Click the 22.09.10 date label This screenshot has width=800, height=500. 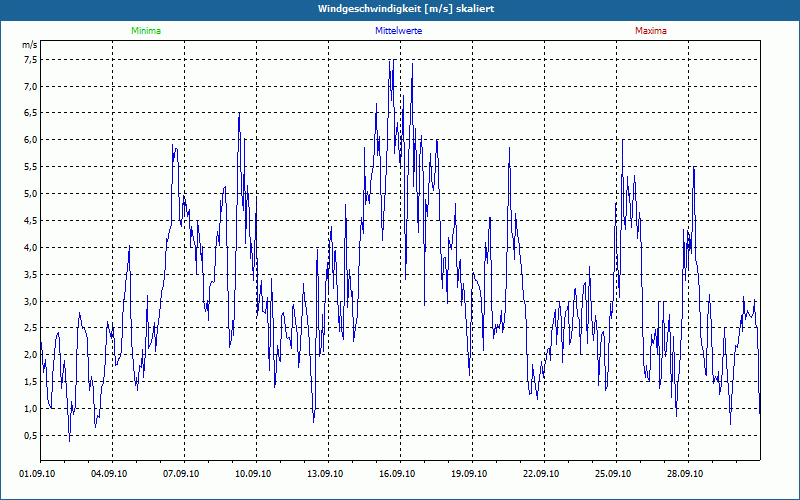coord(541,474)
